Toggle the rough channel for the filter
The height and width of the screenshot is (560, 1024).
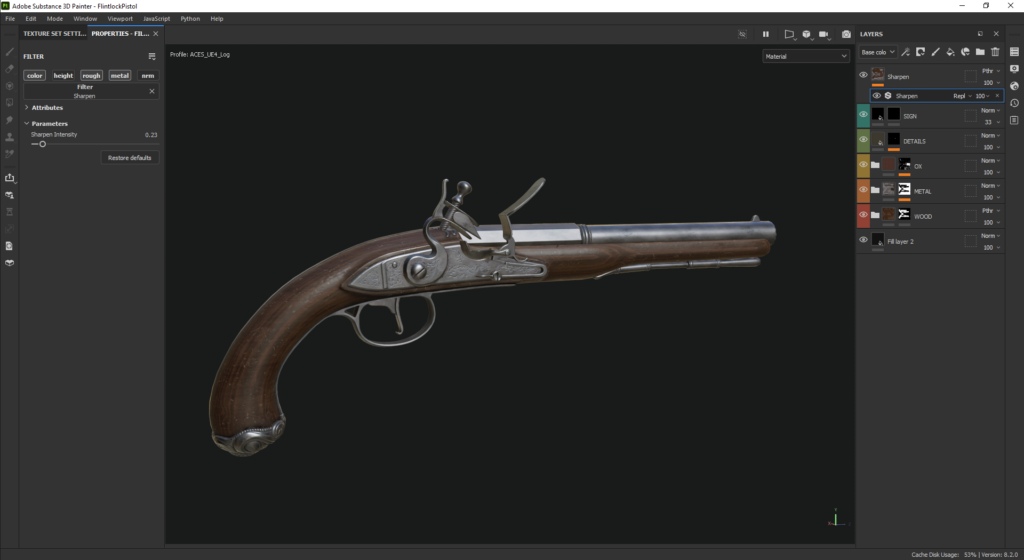pos(91,76)
